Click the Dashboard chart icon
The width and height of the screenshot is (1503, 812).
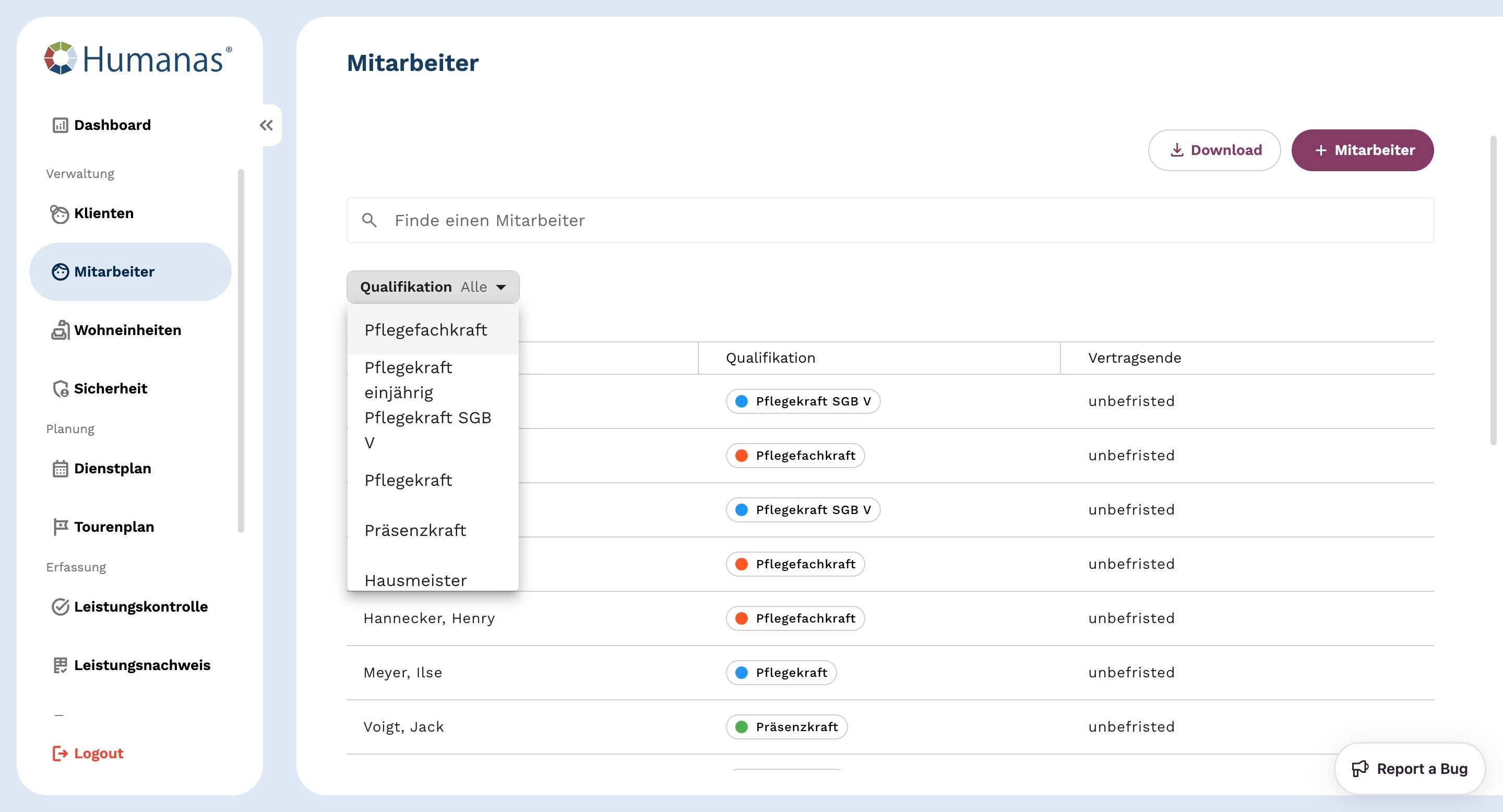pyautogui.click(x=60, y=125)
